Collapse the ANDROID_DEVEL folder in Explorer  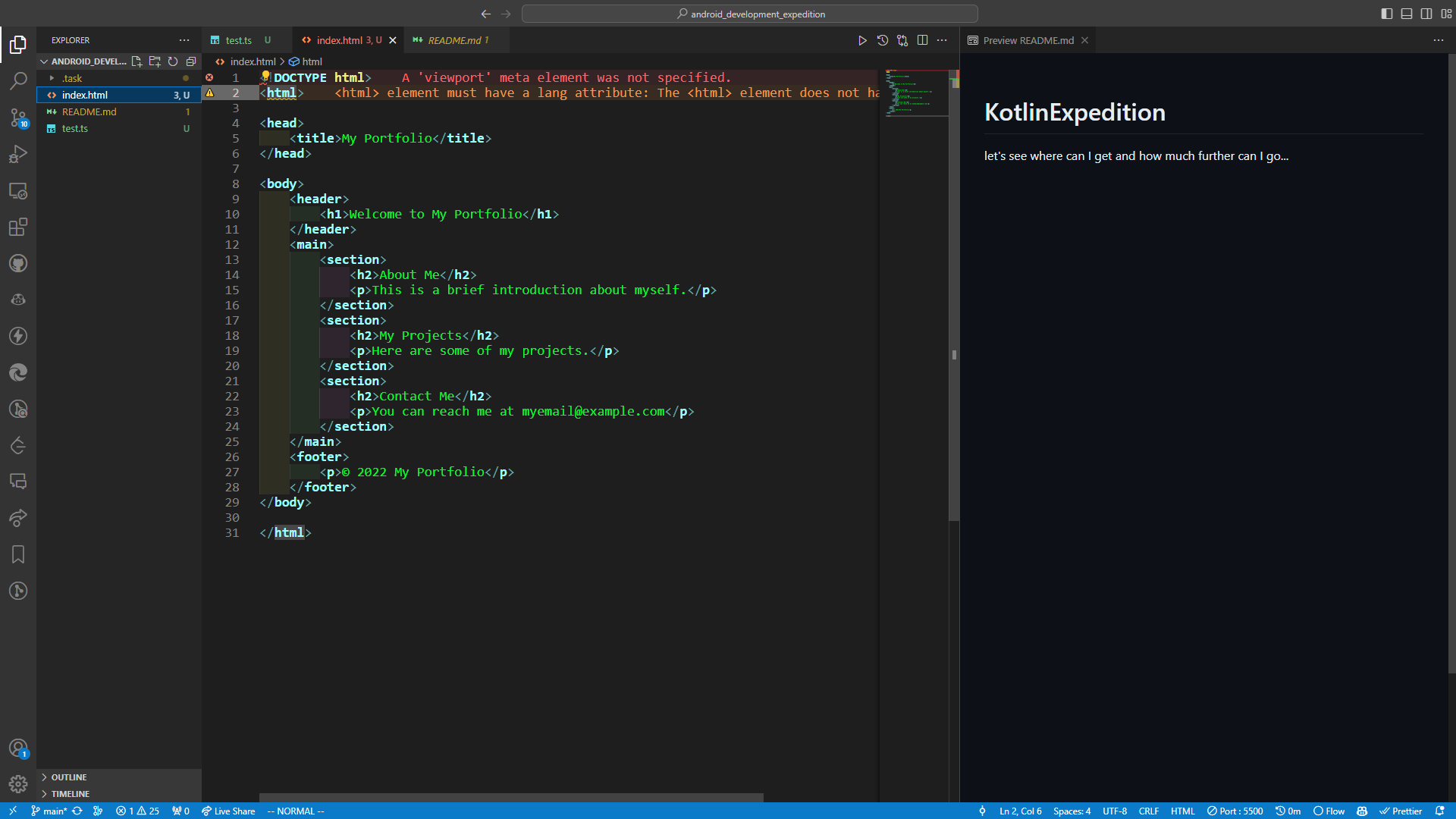point(44,61)
